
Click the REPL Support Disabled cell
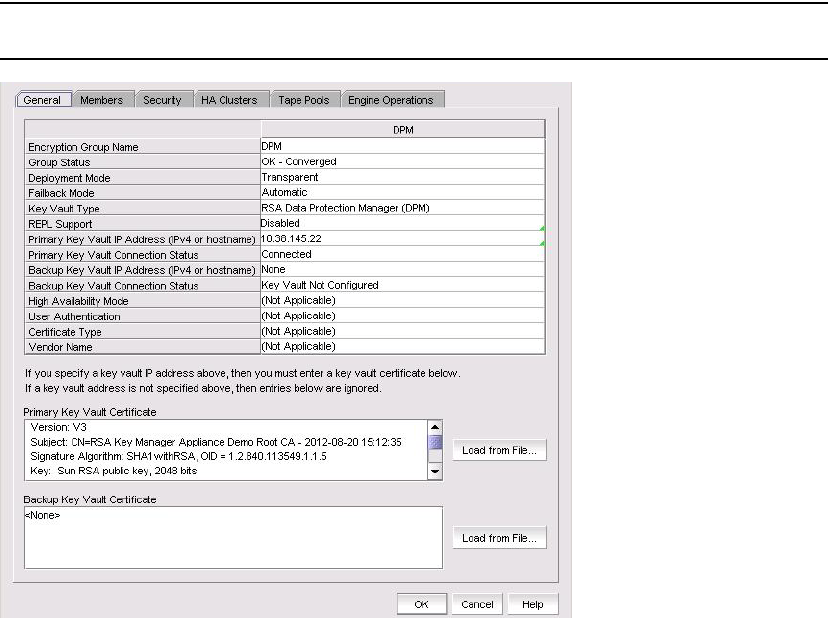(400, 224)
